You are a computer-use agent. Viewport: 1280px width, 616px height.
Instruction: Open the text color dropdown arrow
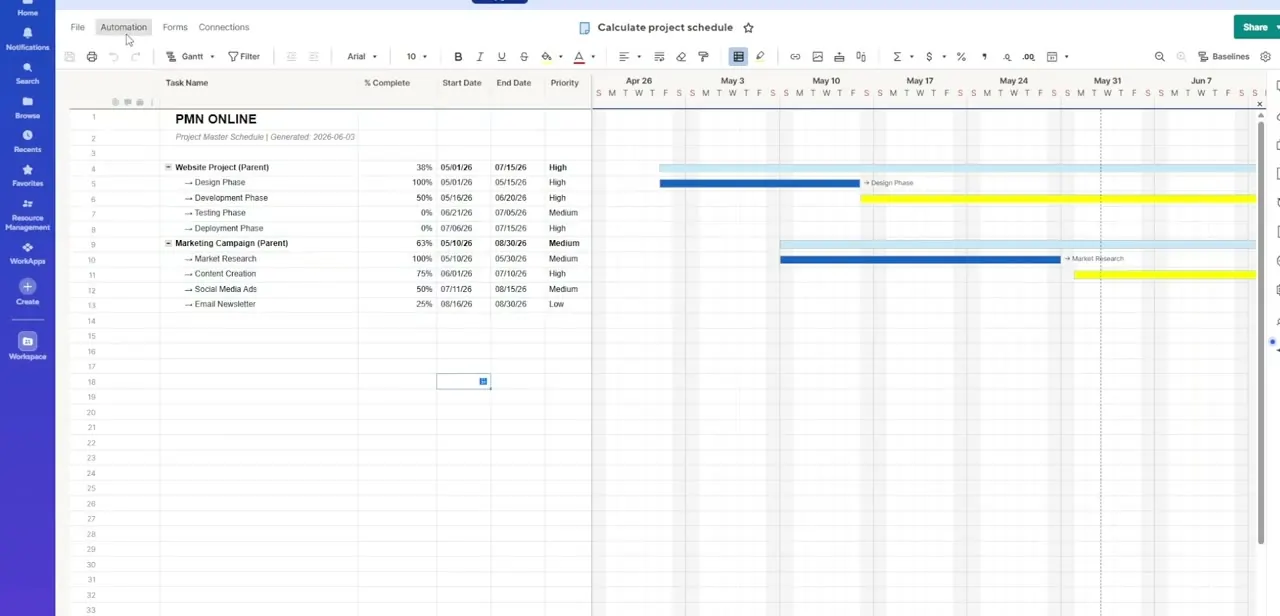point(593,57)
